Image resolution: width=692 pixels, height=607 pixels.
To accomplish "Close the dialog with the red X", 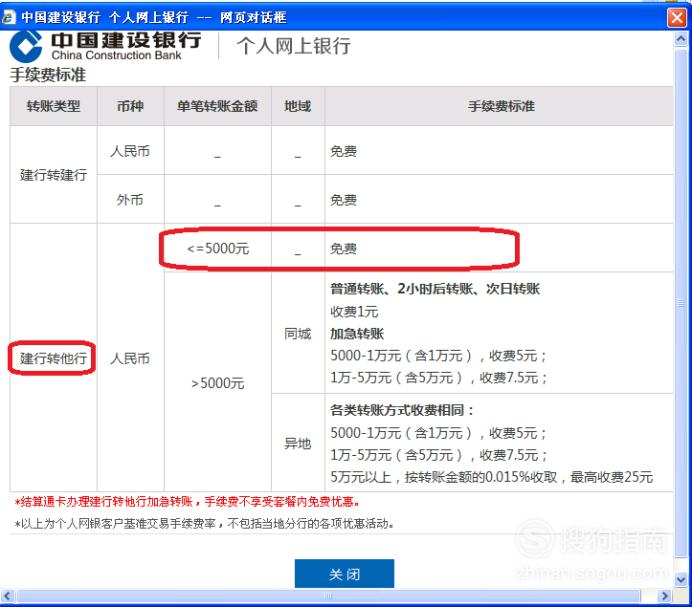I will coord(677,18).
